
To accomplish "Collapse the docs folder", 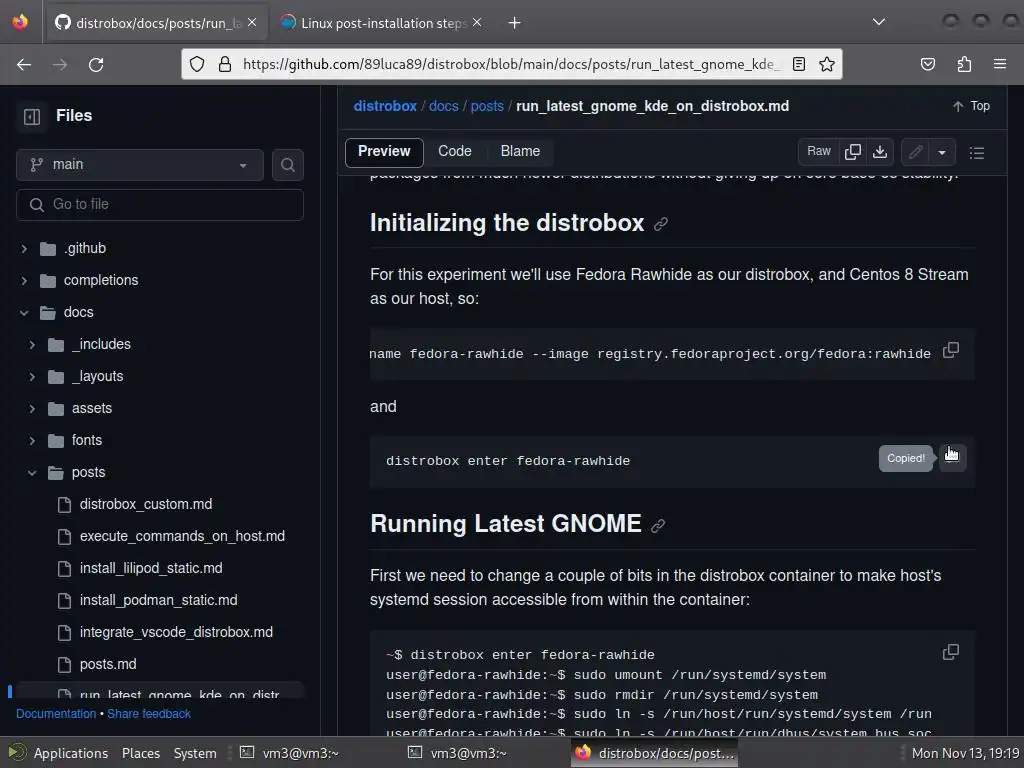I will (x=24, y=313).
